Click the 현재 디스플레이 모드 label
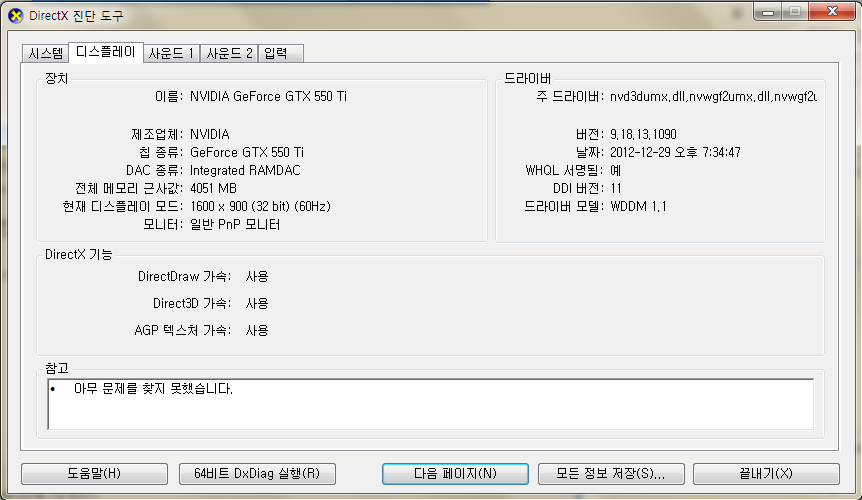The width and height of the screenshot is (862, 500). pos(123,207)
